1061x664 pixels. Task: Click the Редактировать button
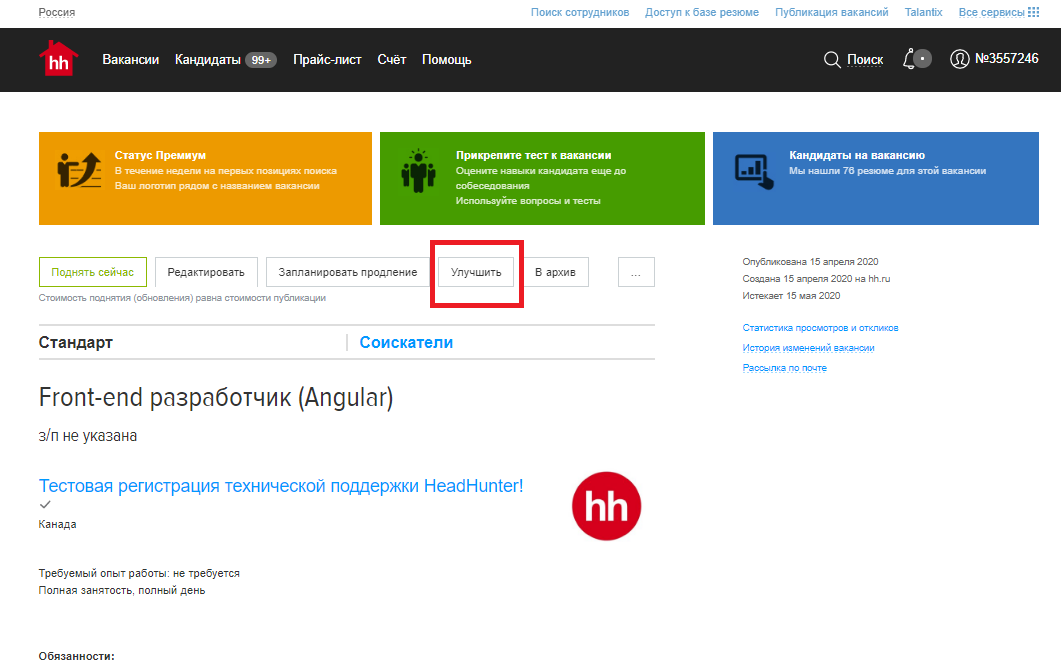pyautogui.click(x=206, y=272)
